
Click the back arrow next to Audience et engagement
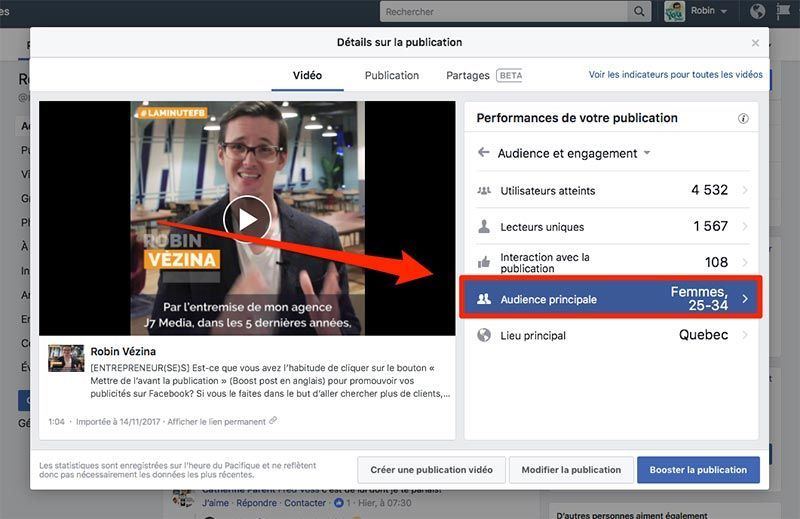tap(484, 153)
